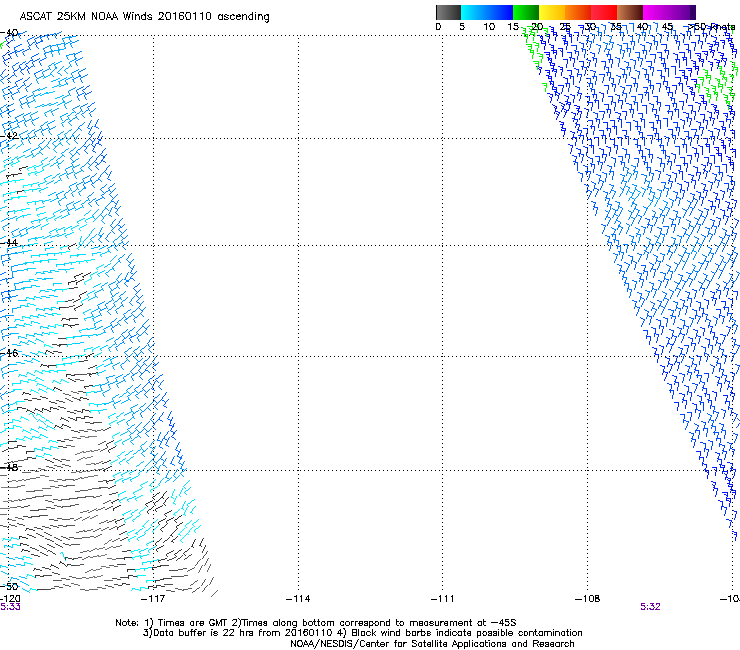Image resolution: width=740 pixels, height=650 pixels.
Task: Click the dark purple 45-50 knots legend segment
Action: tap(682, 12)
